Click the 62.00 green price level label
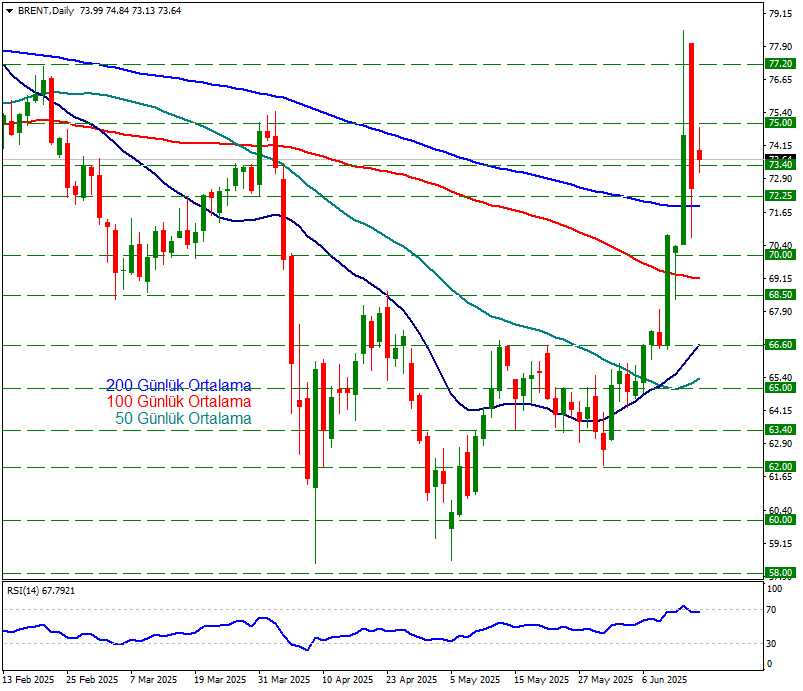 [x=780, y=467]
